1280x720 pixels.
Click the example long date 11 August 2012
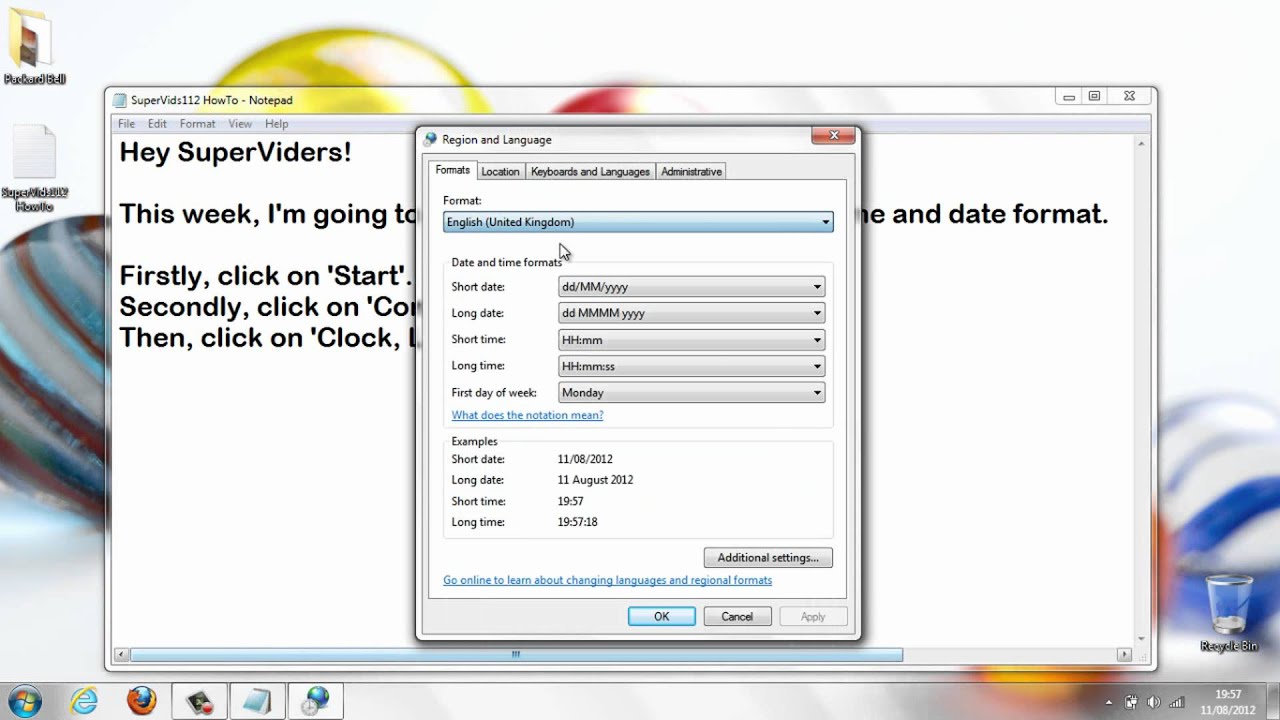click(595, 480)
